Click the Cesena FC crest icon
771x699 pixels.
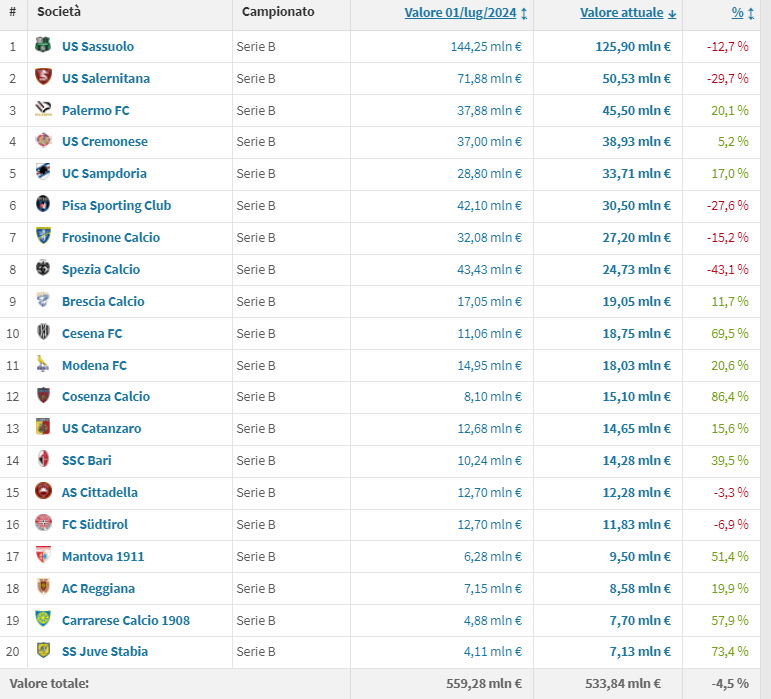[x=43, y=333]
